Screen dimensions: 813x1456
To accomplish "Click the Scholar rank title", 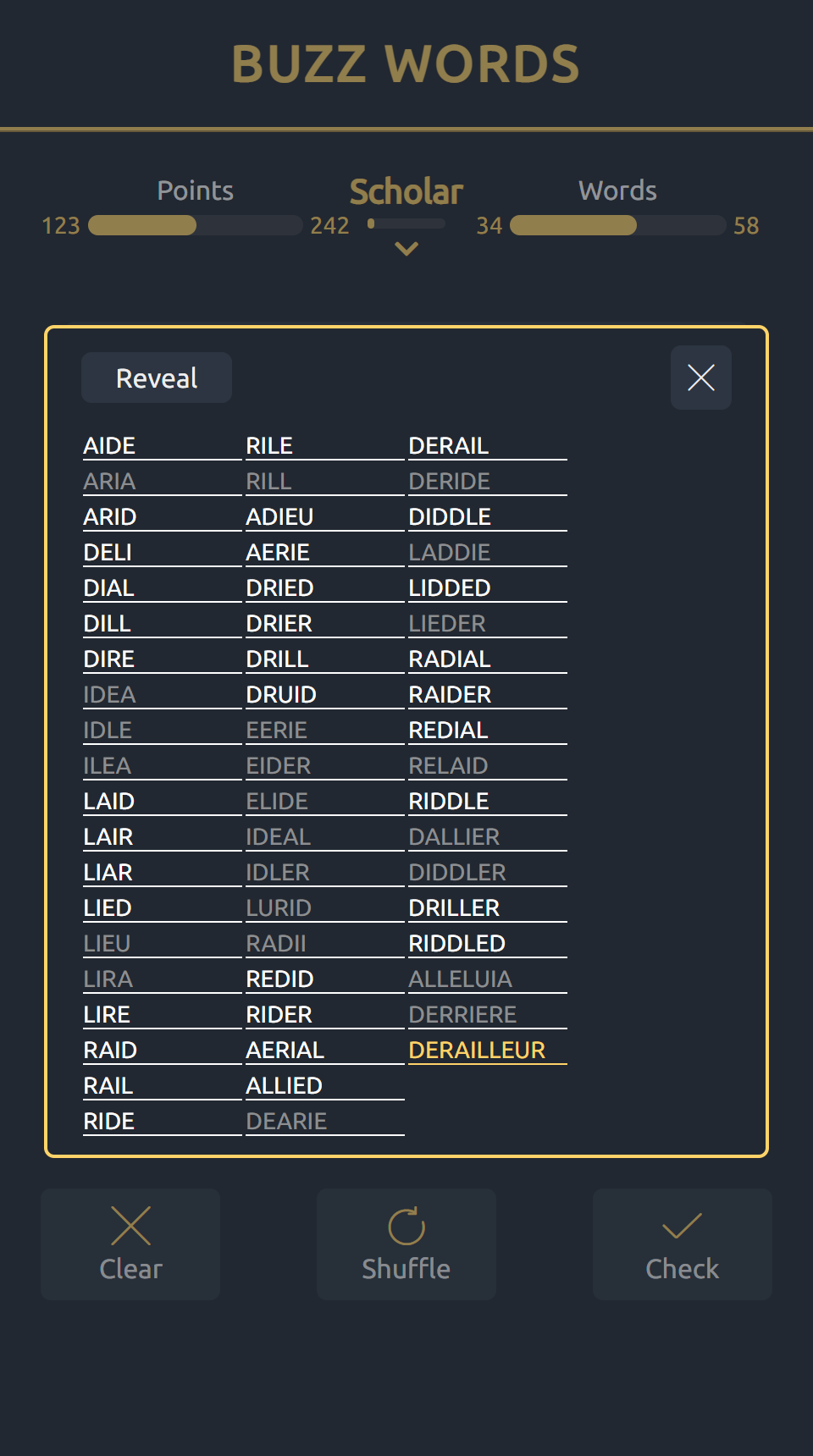I will click(406, 192).
